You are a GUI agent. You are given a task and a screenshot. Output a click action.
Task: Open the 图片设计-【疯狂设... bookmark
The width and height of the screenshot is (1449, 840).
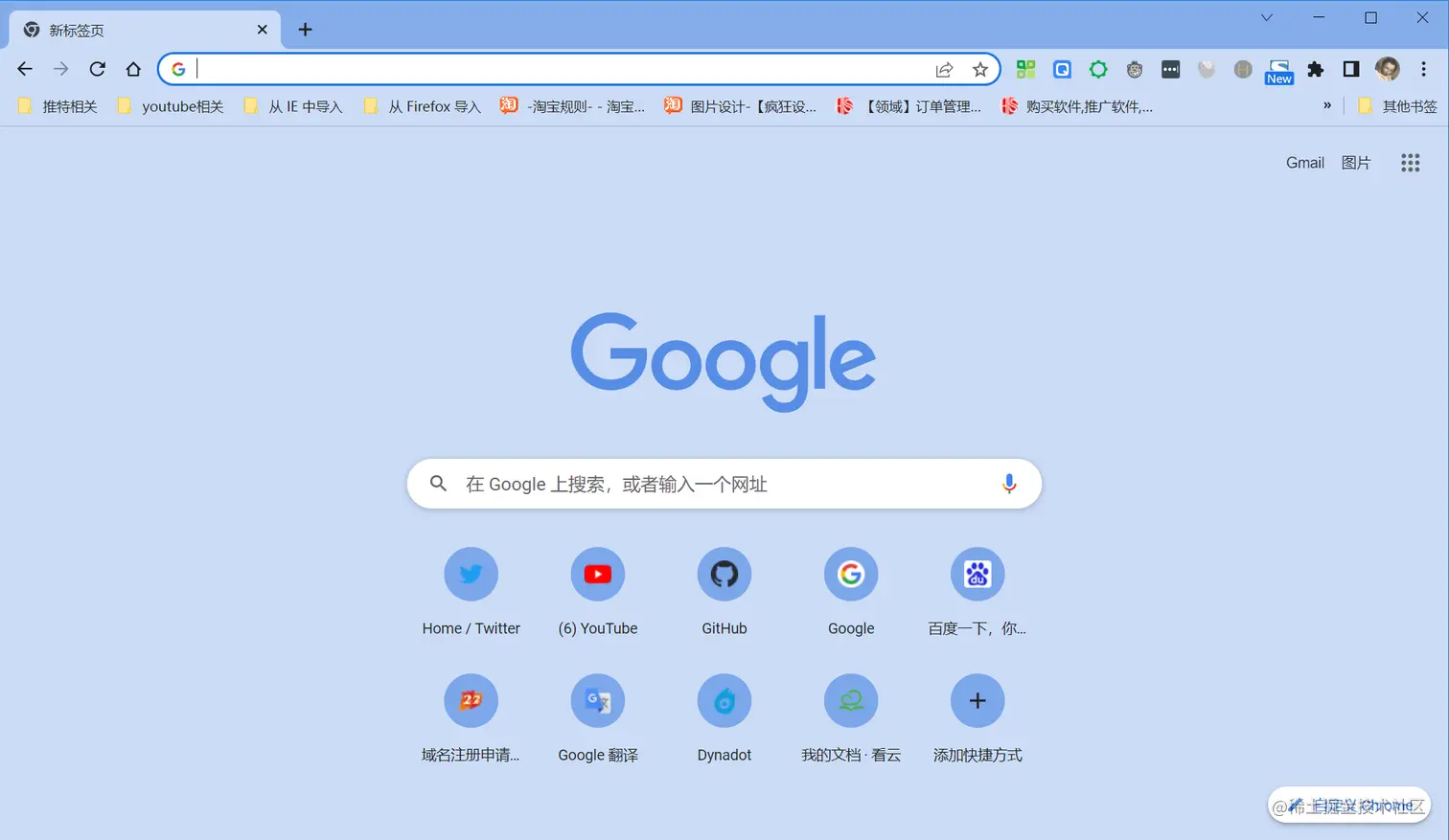point(741,106)
